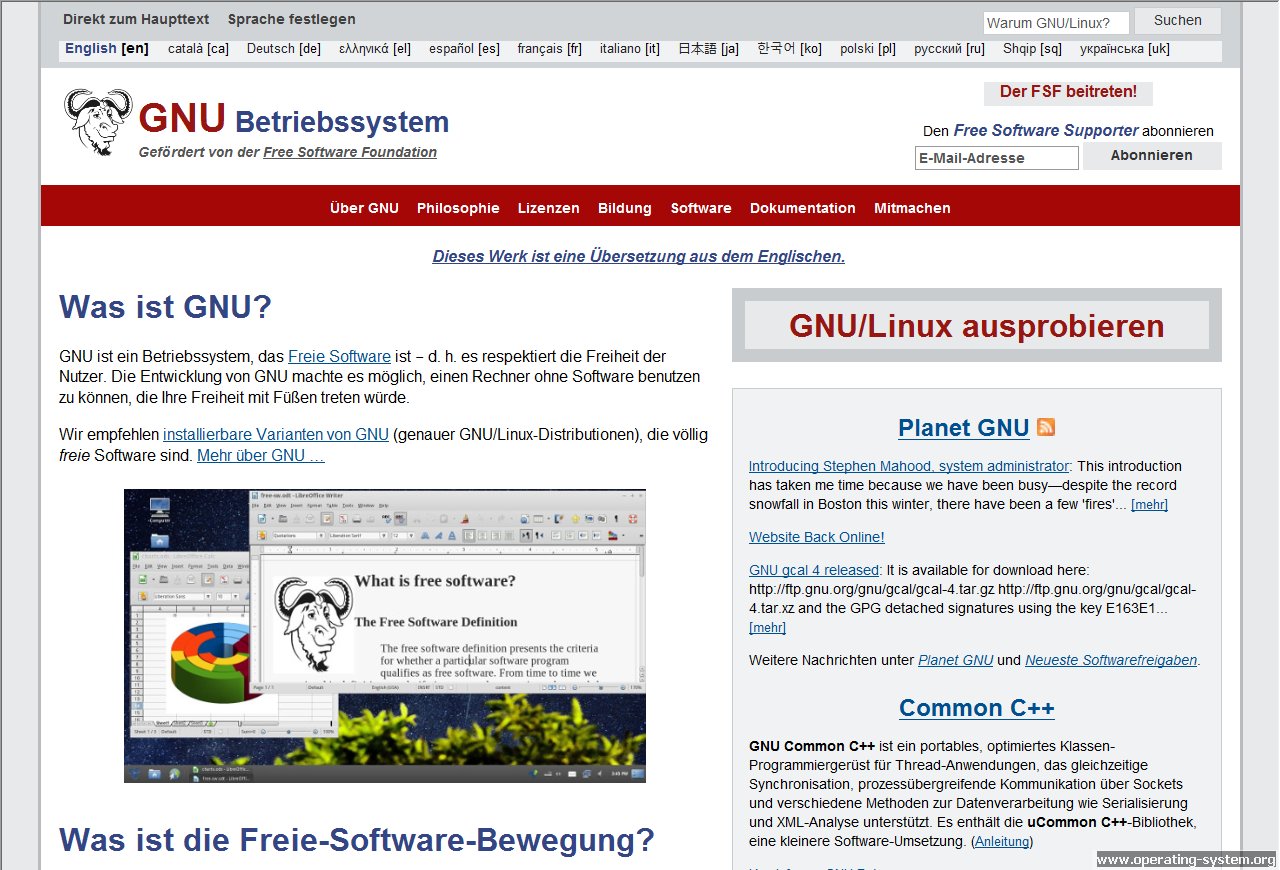Choose українська [uk] language

point(1125,49)
